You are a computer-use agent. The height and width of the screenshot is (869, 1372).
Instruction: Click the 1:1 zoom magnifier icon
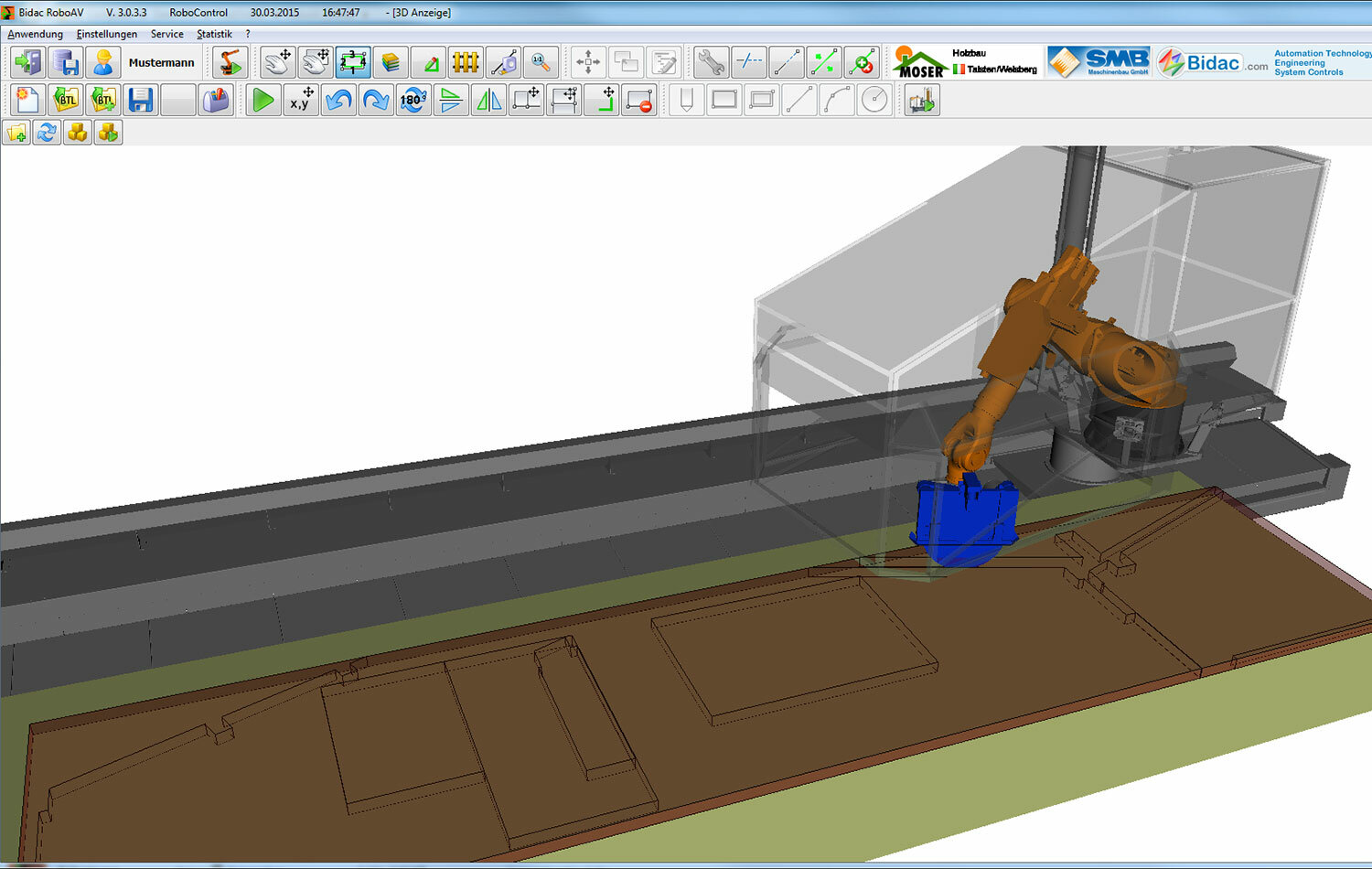point(541,62)
